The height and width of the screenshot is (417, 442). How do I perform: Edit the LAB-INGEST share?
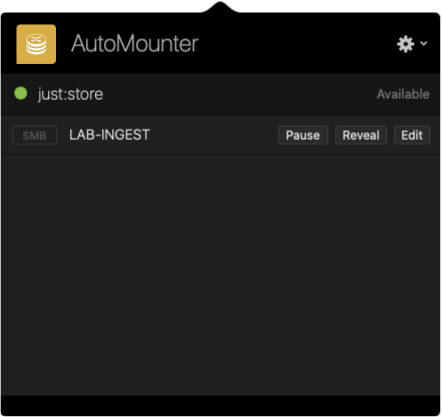pos(412,135)
